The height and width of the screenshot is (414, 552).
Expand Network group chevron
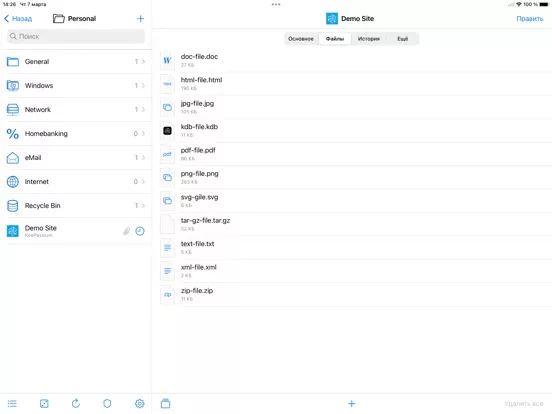143,109
